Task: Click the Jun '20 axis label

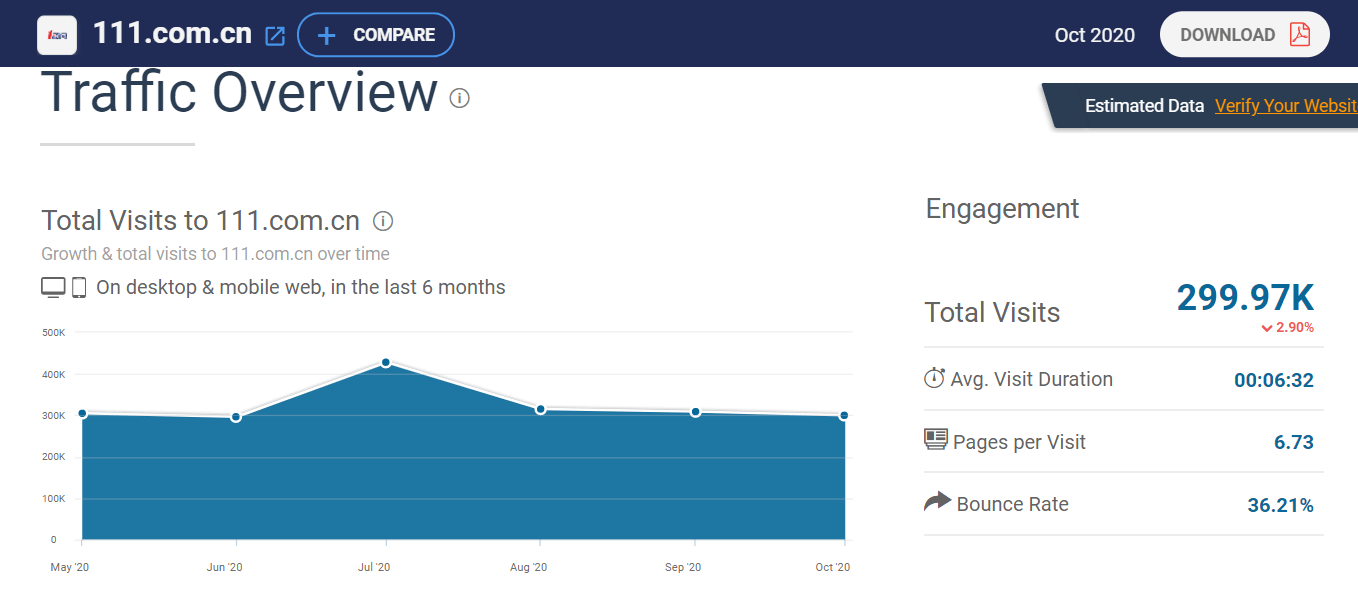Action: (224, 568)
